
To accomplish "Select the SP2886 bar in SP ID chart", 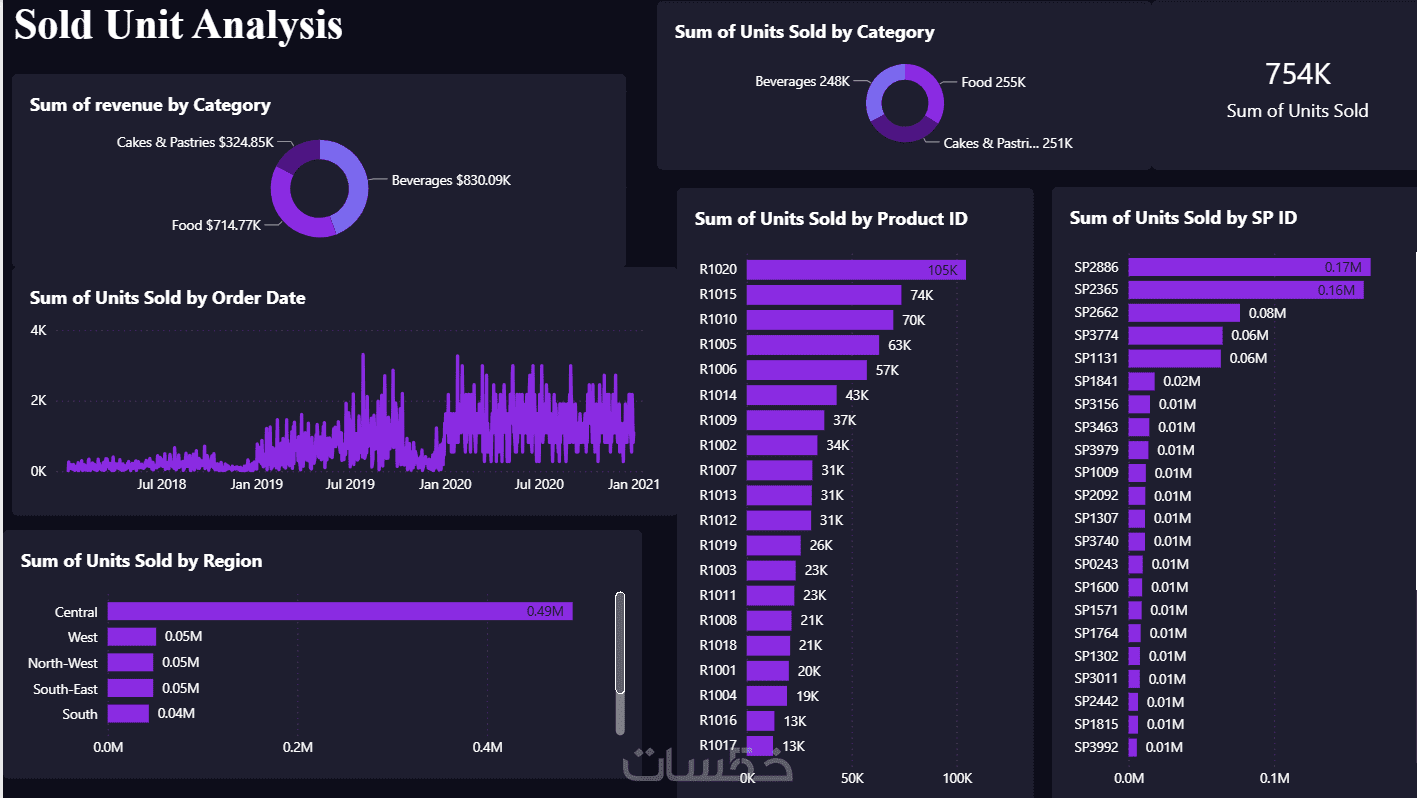I will [1249, 267].
